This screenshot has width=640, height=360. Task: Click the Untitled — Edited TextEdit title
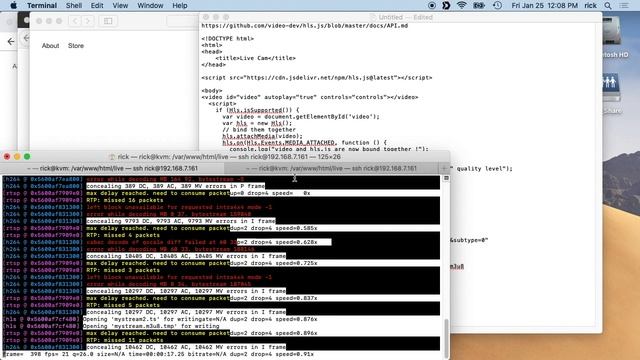405,17
